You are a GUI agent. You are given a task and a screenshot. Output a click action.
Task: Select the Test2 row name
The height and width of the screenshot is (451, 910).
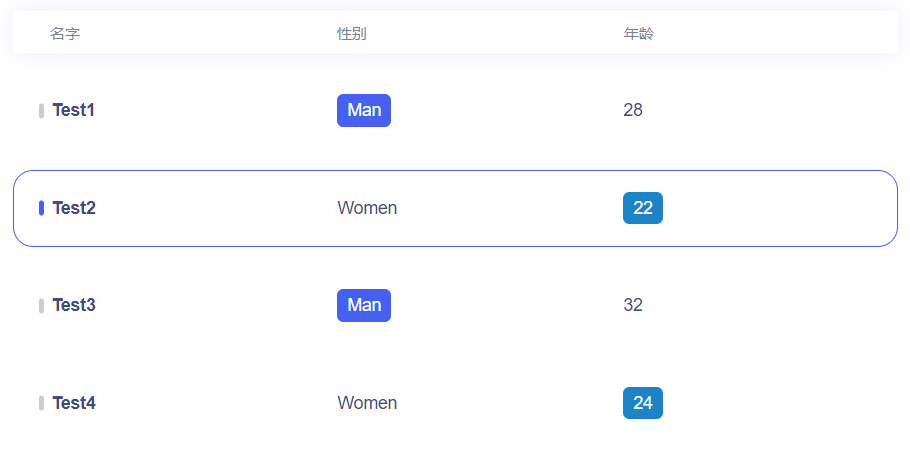tap(74, 208)
